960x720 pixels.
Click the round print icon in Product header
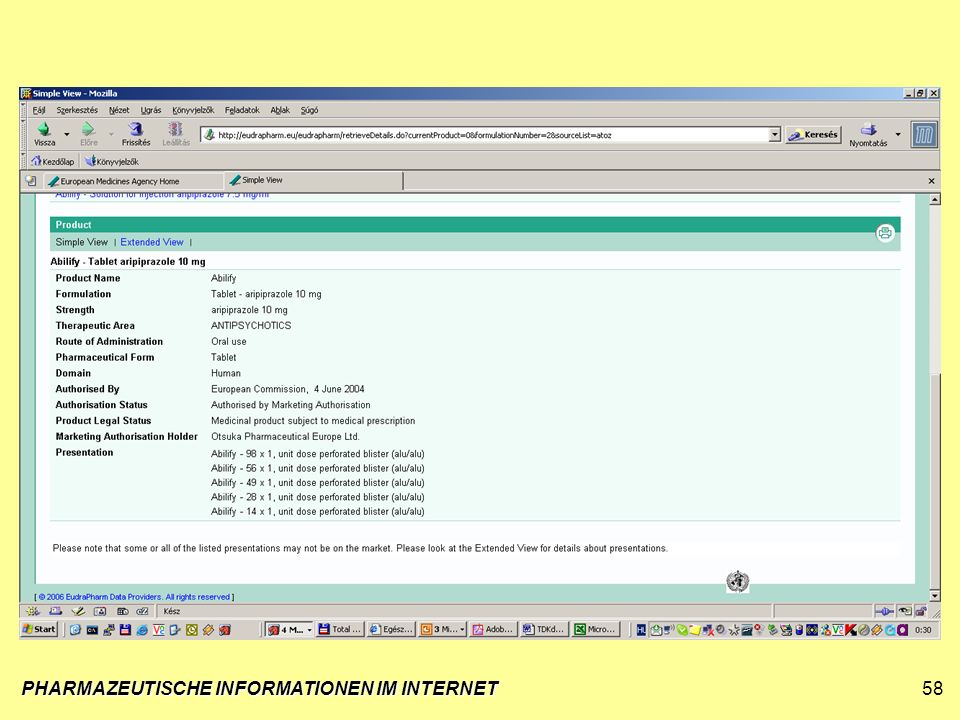885,233
